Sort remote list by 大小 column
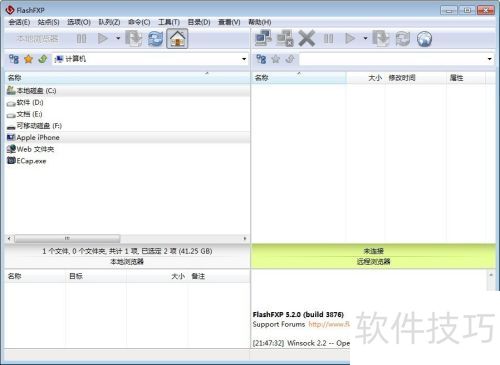This screenshot has height=365, width=500. coord(365,78)
